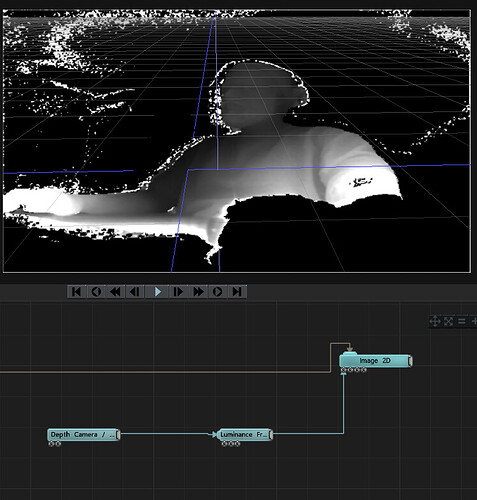
Task: Select the Depth Camera node
Action: [x=82, y=435]
